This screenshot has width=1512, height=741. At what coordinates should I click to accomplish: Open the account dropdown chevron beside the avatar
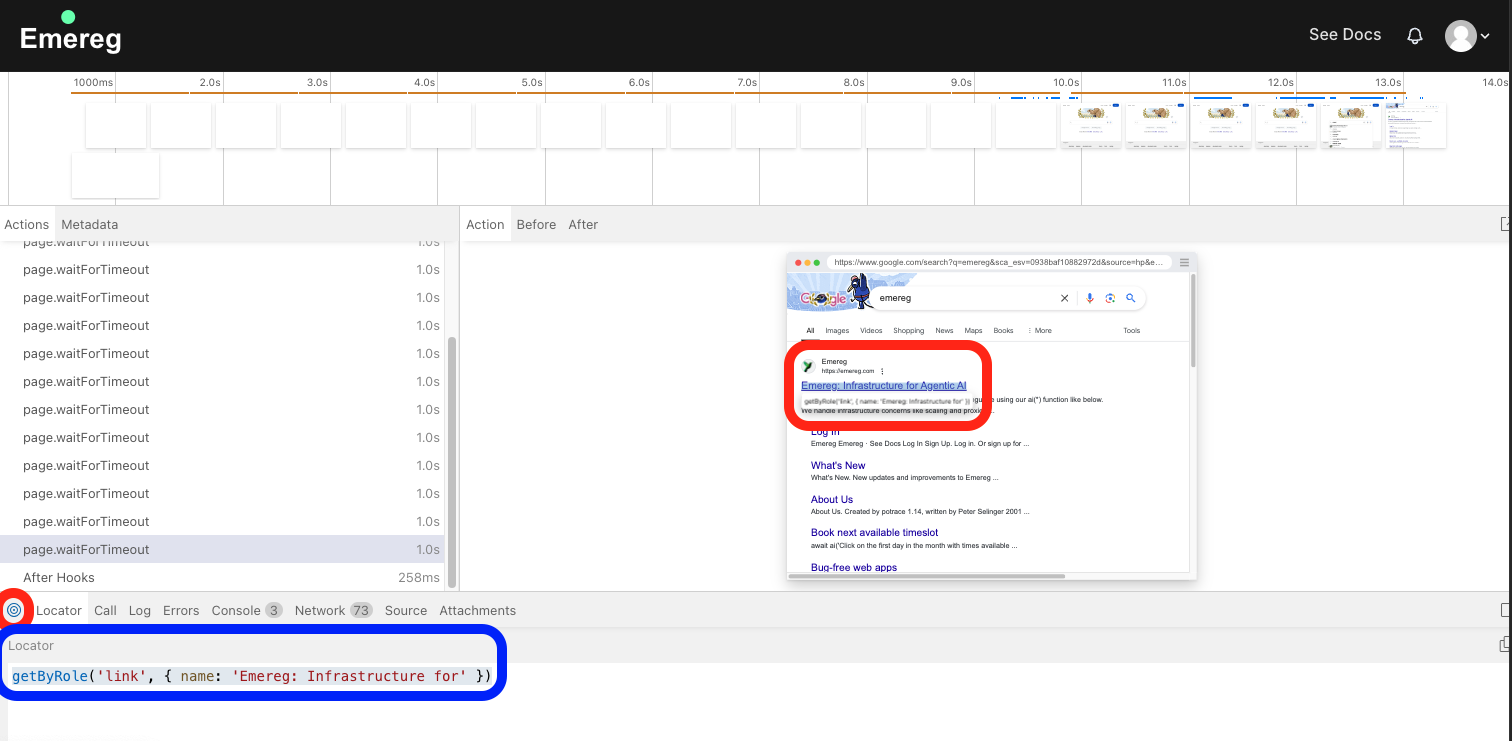point(1485,35)
